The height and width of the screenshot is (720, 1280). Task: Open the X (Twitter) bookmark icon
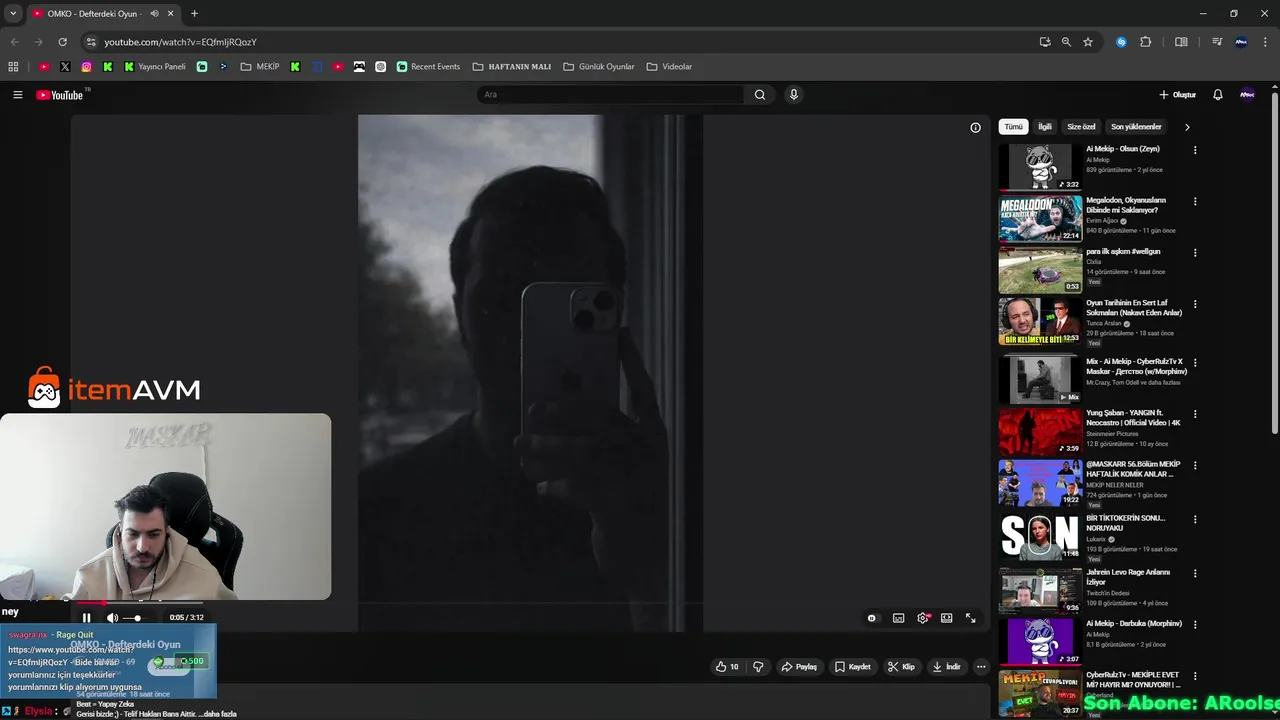point(65,67)
